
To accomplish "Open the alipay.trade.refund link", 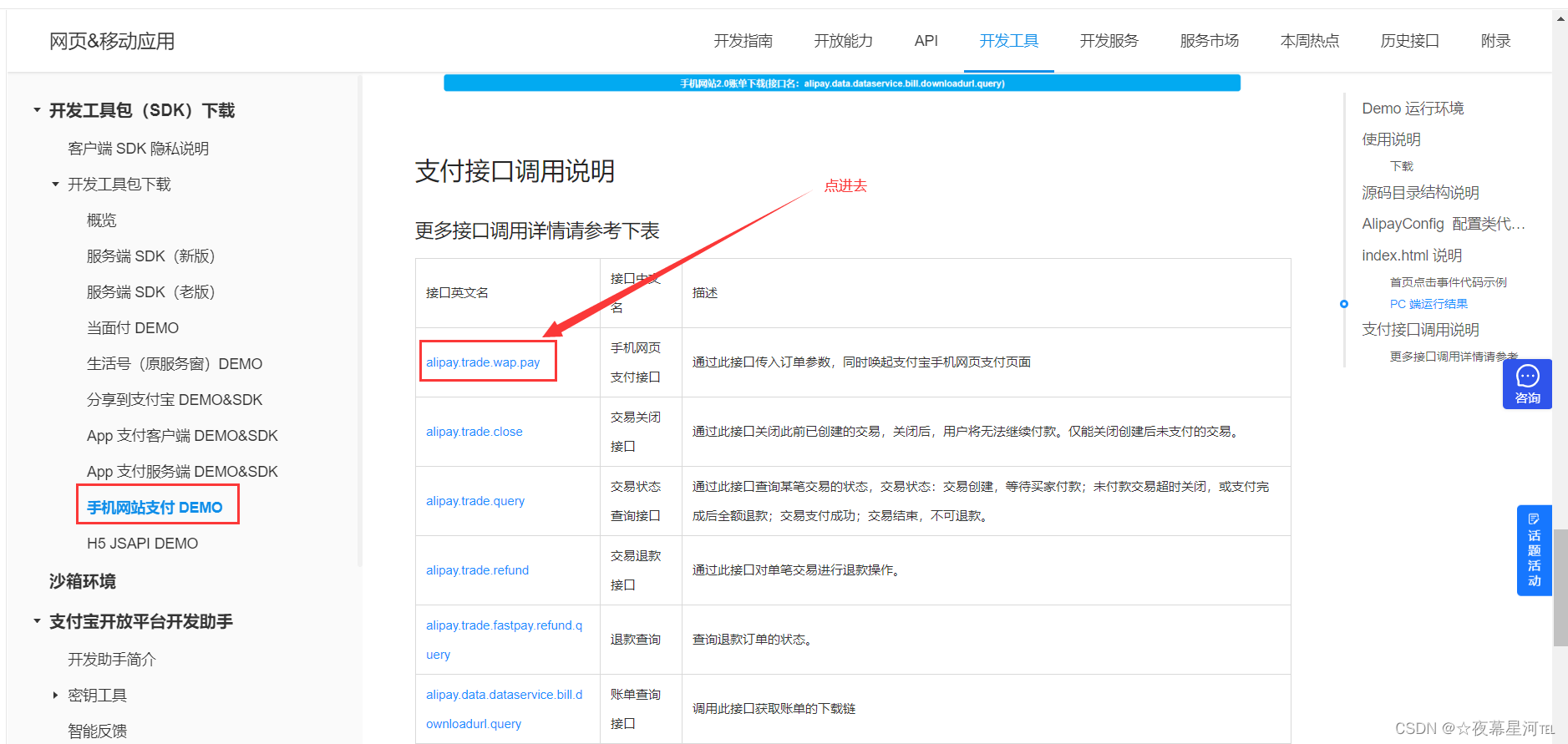I will tap(477, 570).
